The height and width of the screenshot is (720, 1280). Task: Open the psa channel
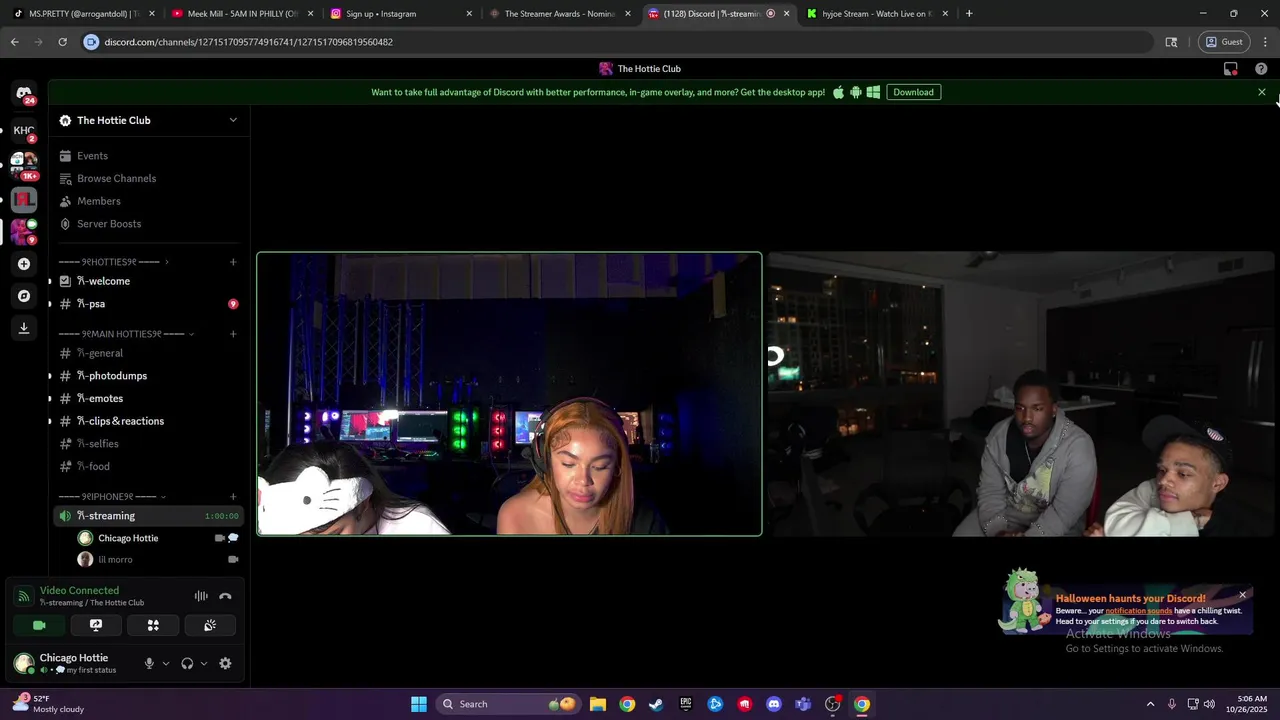point(148,304)
